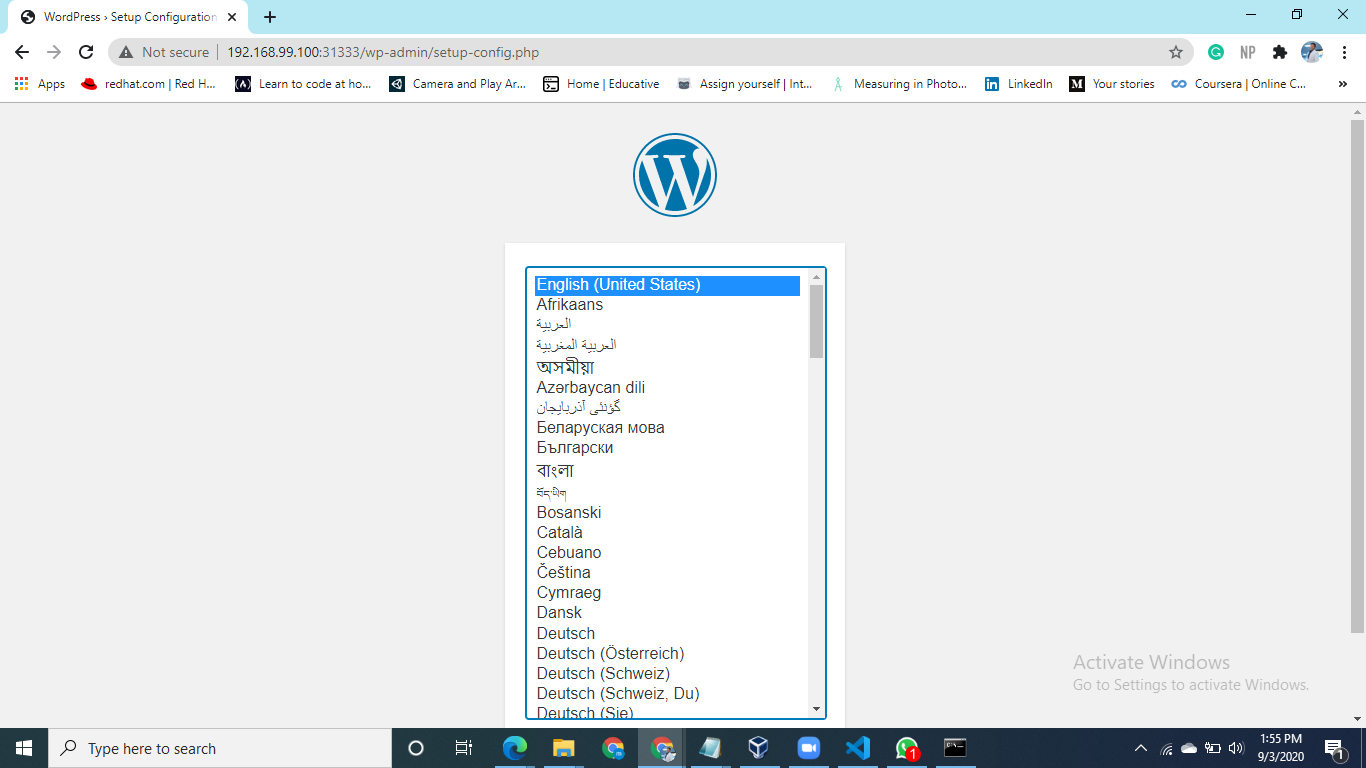Open Windows Start menu
Screen dimensions: 1366x768
[x=24, y=748]
